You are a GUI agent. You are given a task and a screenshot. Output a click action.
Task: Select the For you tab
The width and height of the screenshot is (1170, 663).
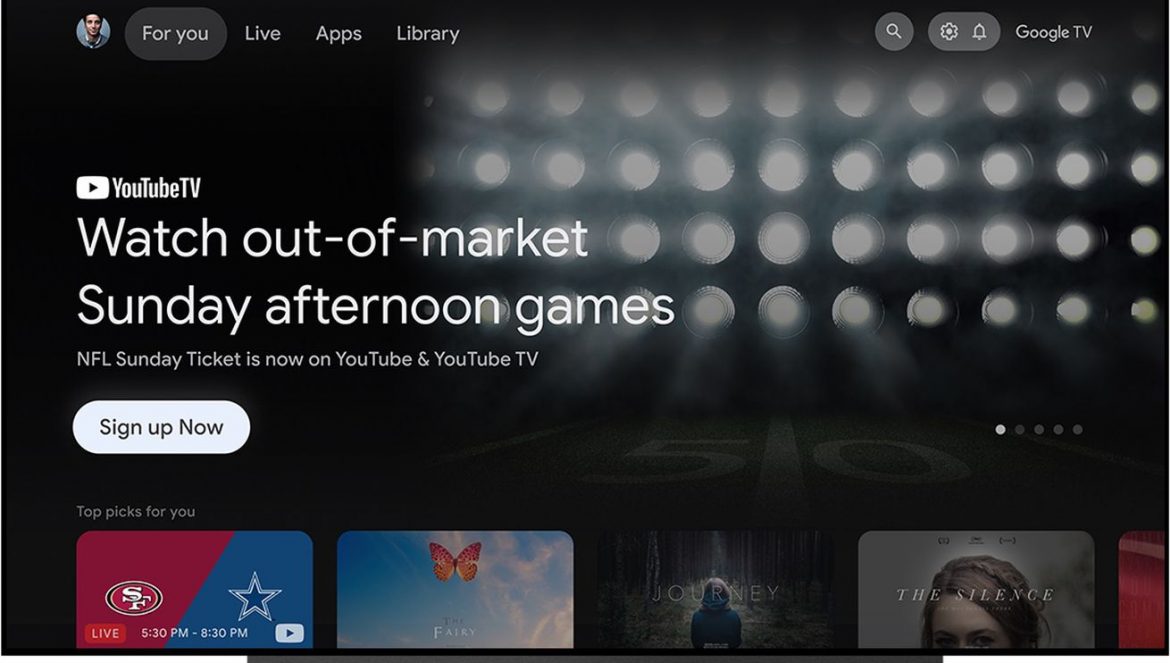coord(175,34)
